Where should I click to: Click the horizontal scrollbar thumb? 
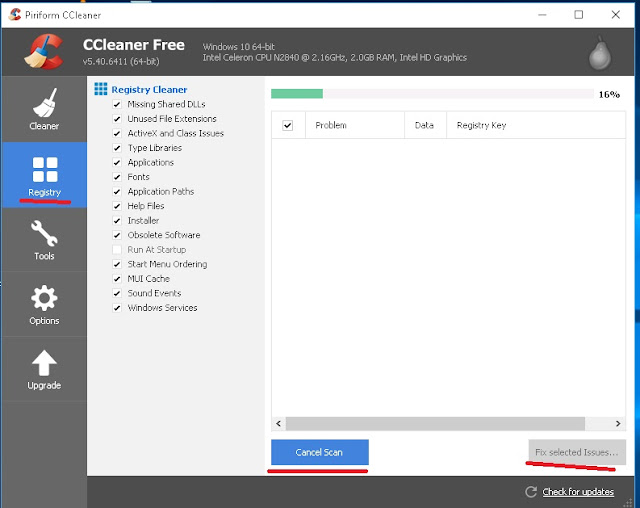point(435,424)
